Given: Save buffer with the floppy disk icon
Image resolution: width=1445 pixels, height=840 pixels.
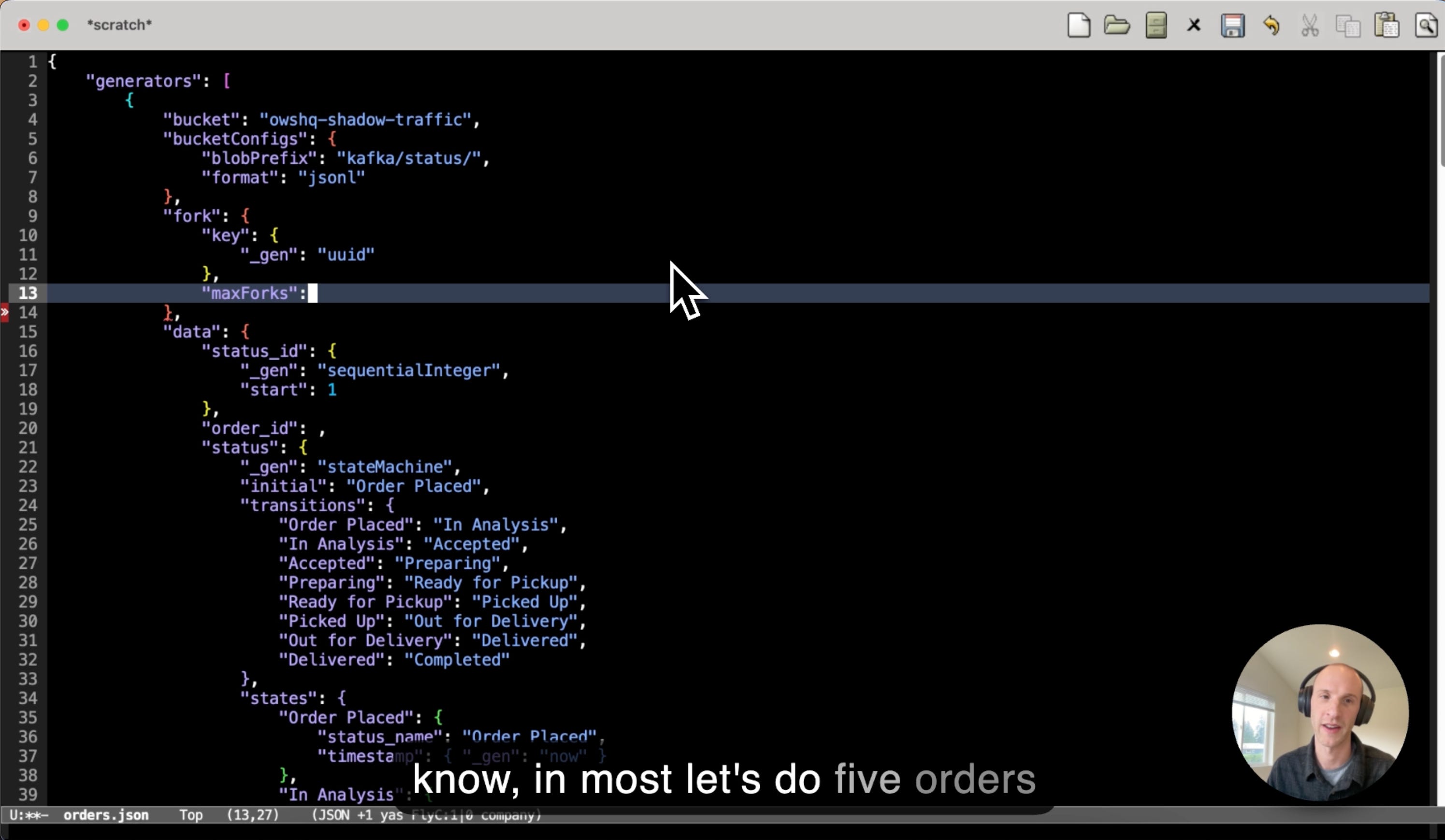Looking at the screenshot, I should pyautogui.click(x=1232, y=25).
